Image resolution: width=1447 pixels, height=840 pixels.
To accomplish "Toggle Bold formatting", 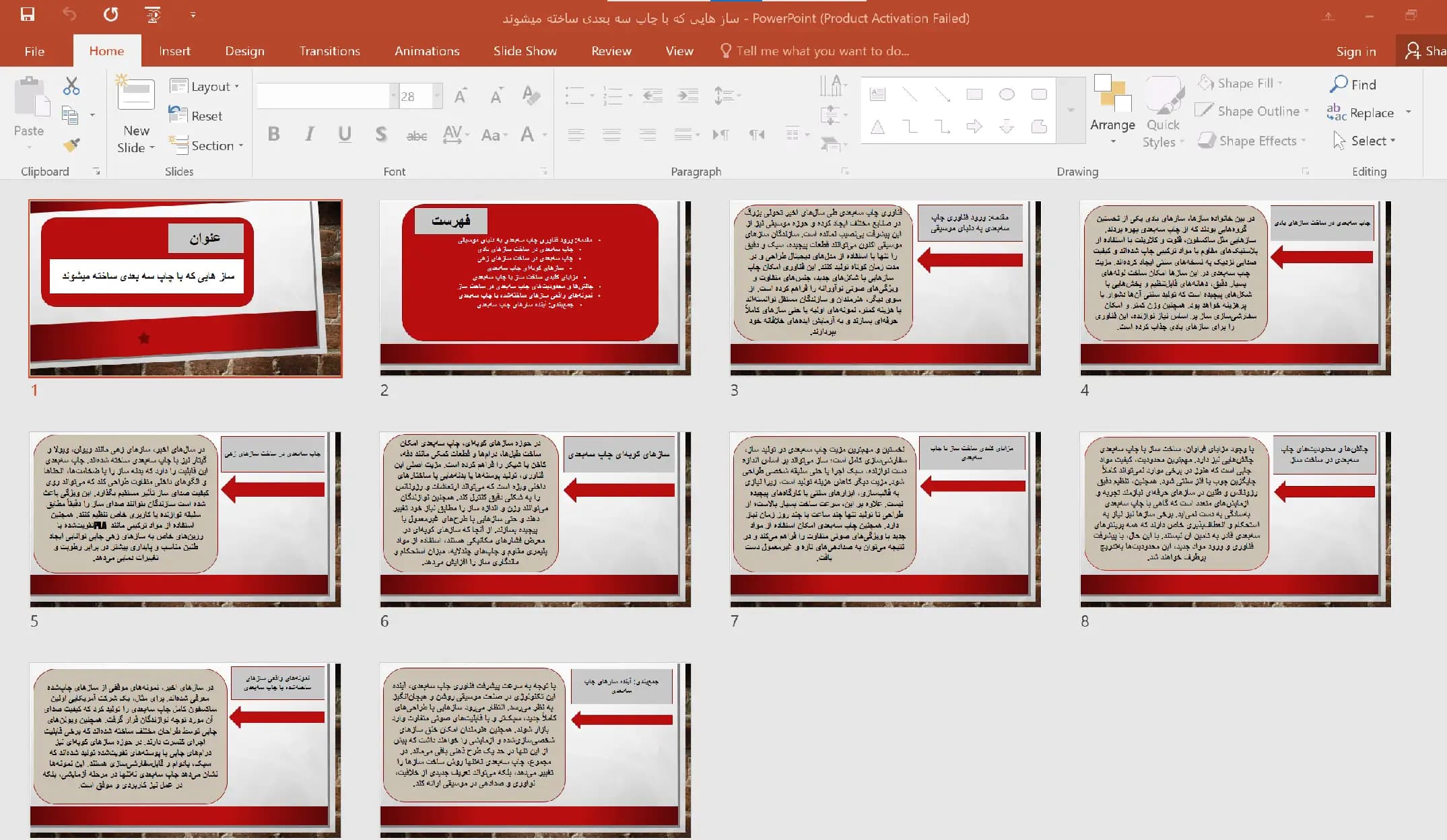I will [273, 134].
